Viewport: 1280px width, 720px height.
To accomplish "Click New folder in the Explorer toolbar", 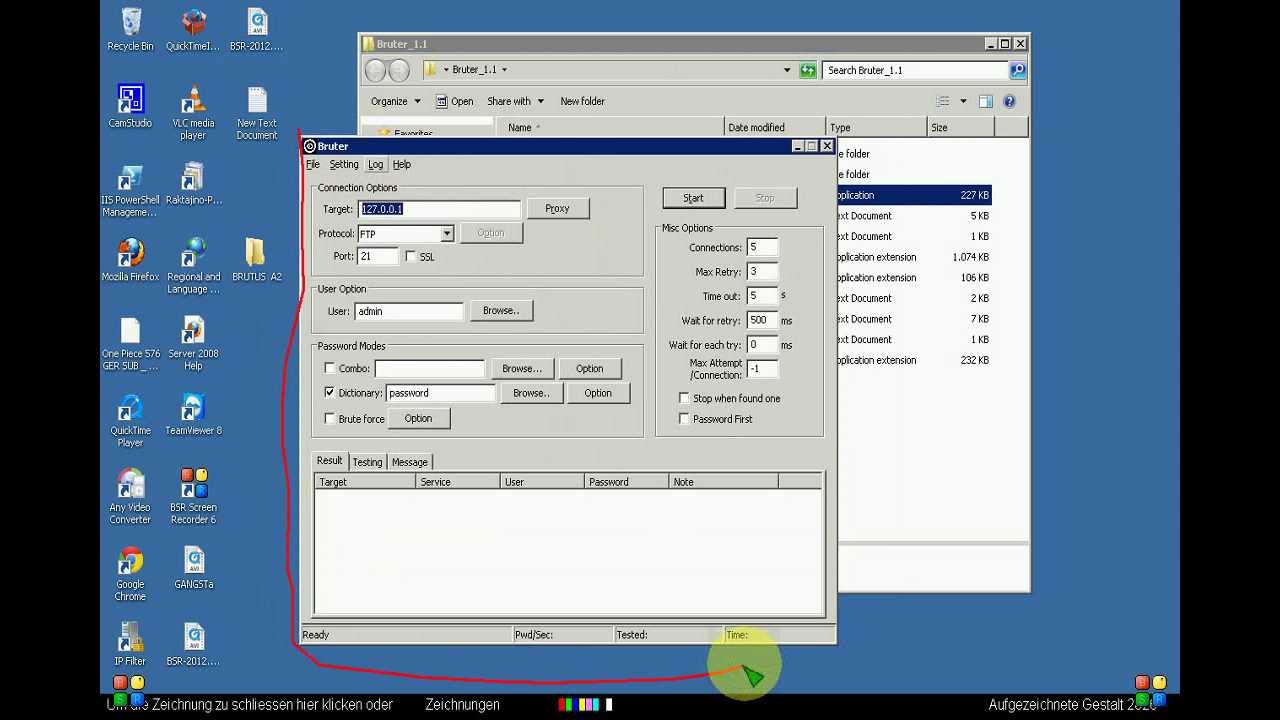I will point(582,101).
